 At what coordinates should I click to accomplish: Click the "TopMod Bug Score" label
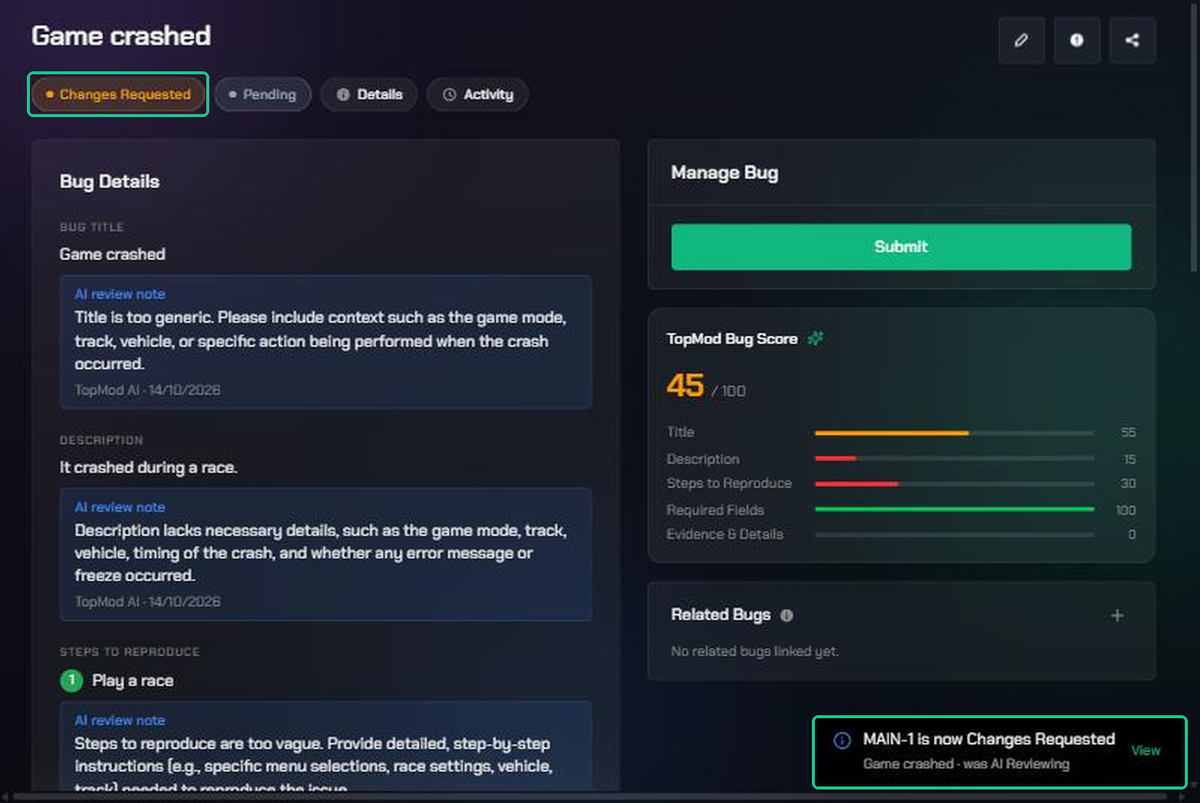732,339
